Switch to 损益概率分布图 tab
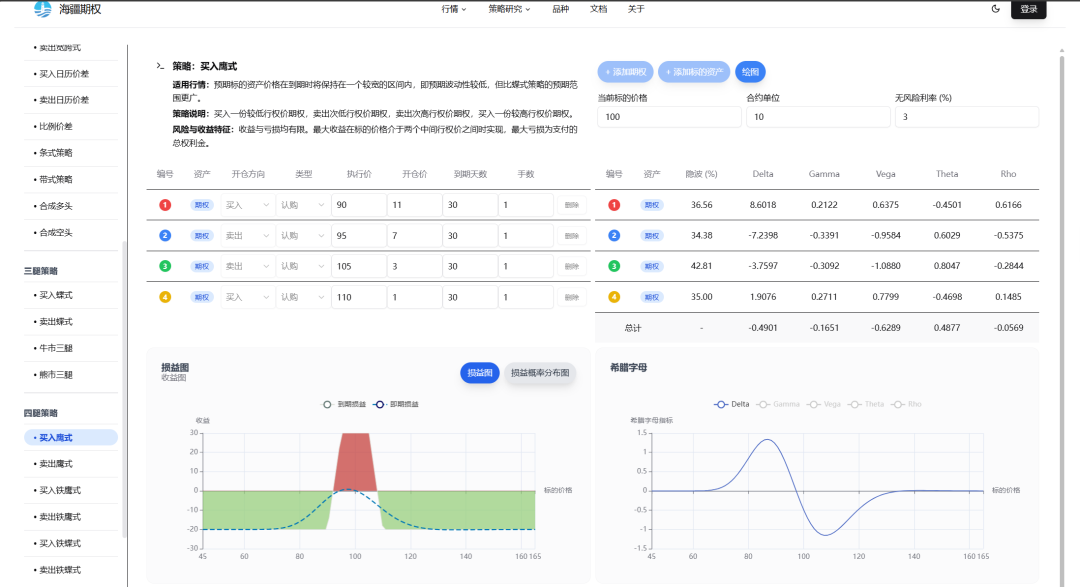The image size is (1080, 587). tap(540, 373)
